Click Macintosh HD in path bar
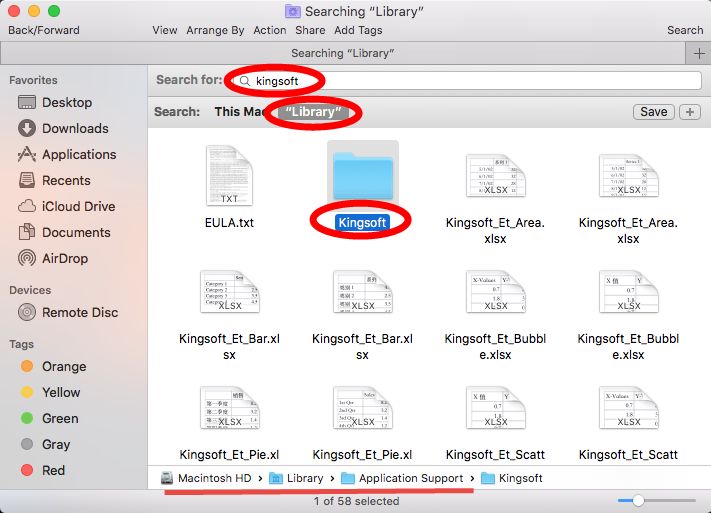Viewport: 711px width, 513px height. point(206,478)
